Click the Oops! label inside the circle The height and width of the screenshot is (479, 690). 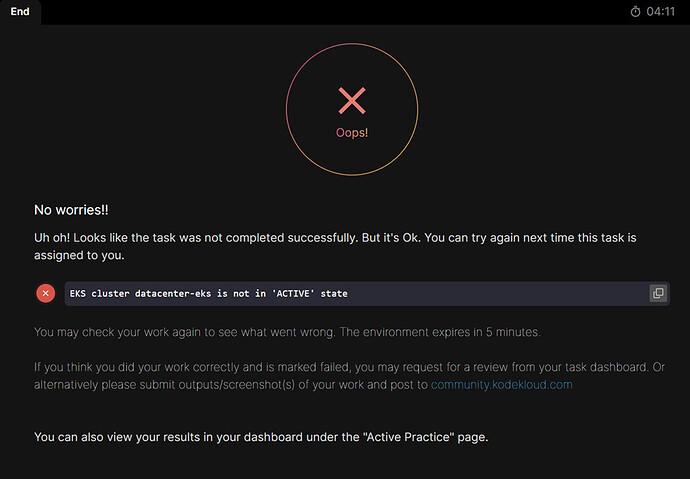351,132
